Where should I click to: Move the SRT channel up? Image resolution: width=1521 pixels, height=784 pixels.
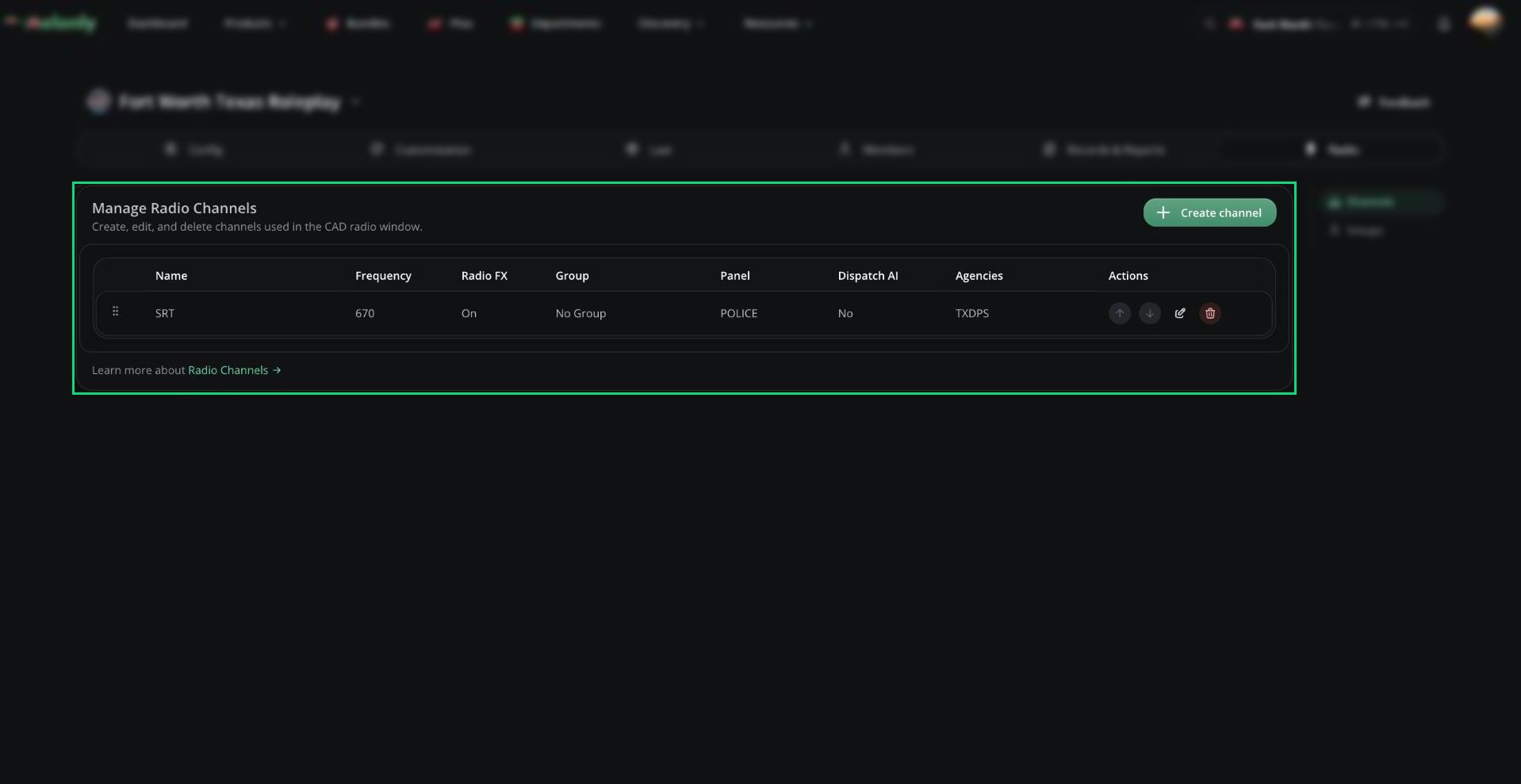click(x=1119, y=313)
